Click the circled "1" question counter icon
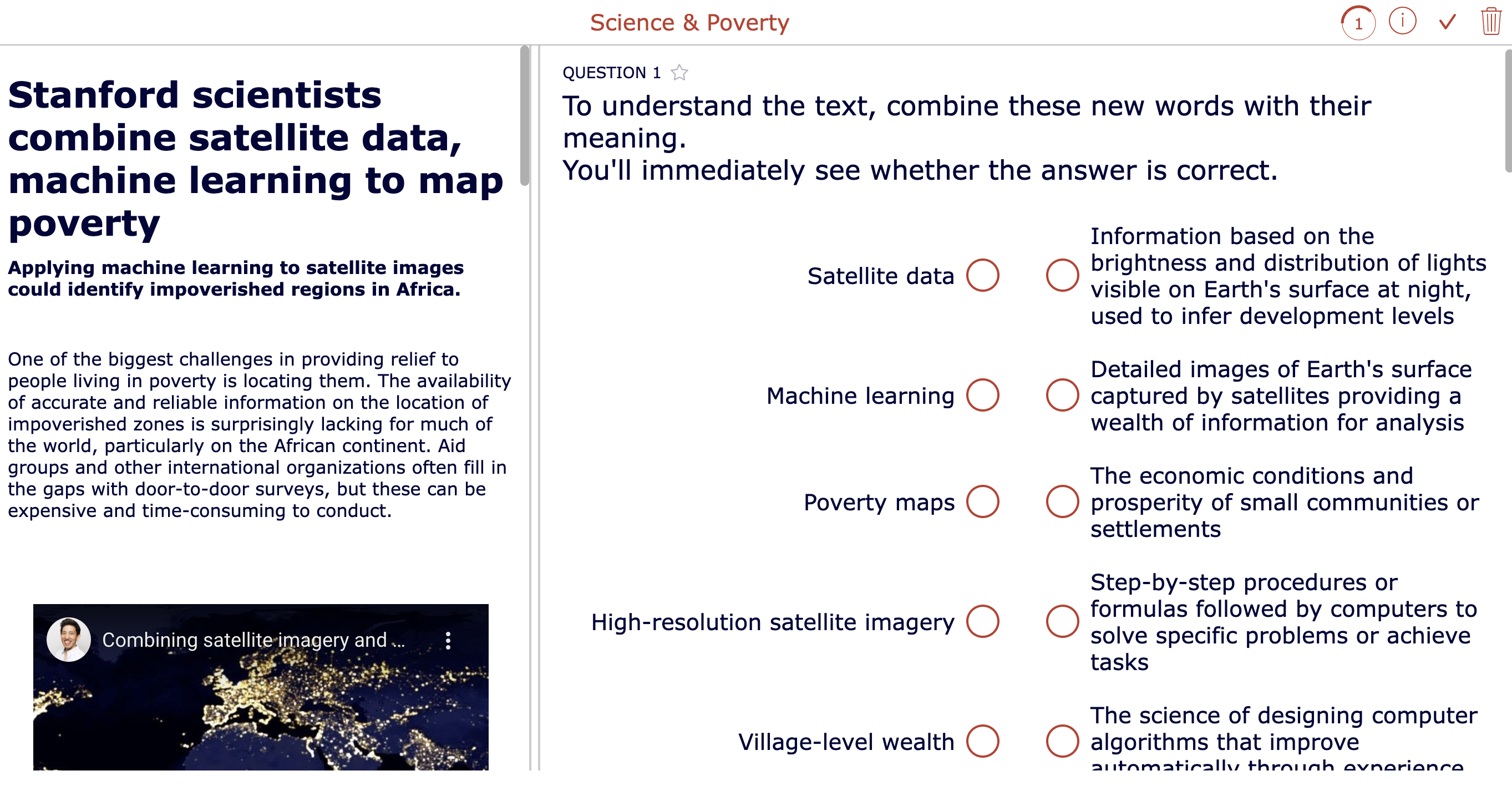Viewport: 1512px width, 801px height. (1358, 23)
